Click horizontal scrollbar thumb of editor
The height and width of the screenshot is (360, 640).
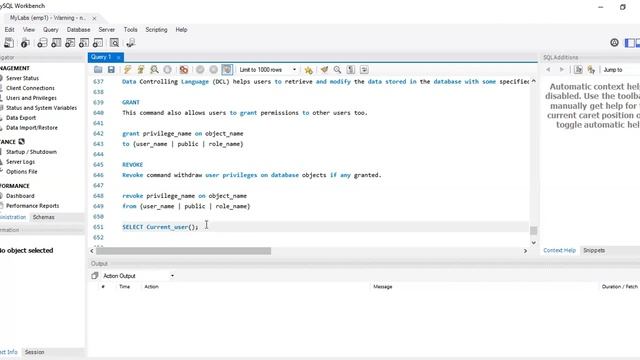coord(183,251)
